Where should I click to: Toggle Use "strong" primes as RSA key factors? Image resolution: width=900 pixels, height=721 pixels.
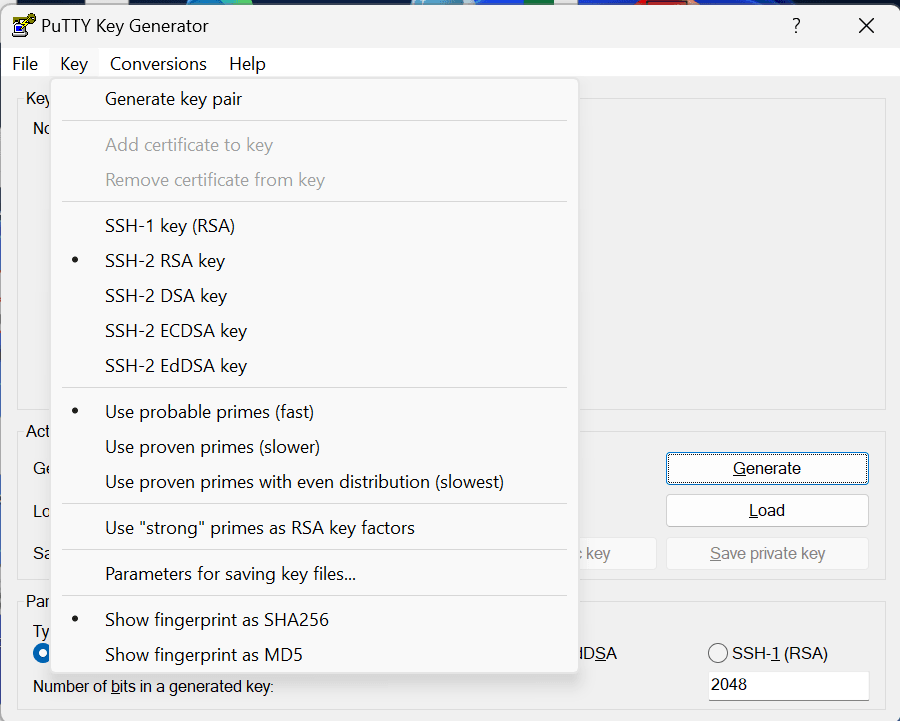(315, 528)
